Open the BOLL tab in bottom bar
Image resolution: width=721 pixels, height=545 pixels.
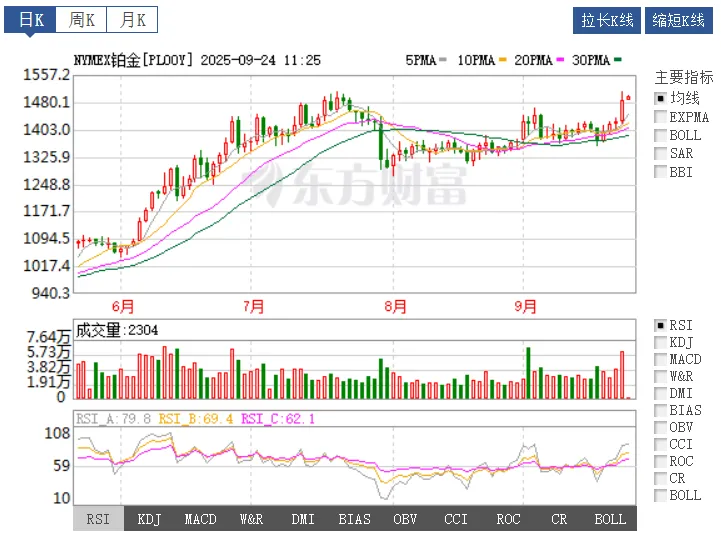coord(610,519)
